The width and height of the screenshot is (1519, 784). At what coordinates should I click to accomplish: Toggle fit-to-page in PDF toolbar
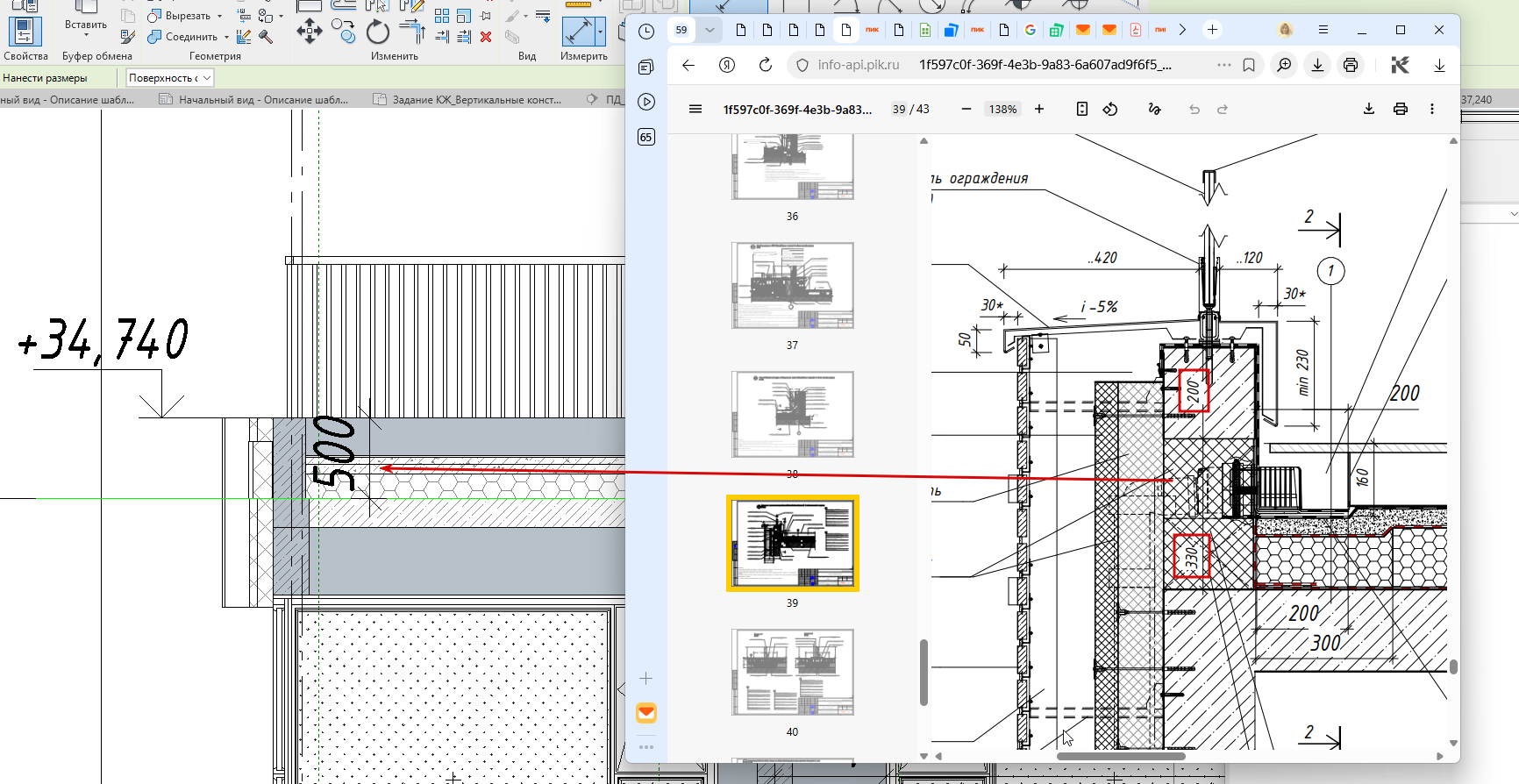click(x=1082, y=109)
